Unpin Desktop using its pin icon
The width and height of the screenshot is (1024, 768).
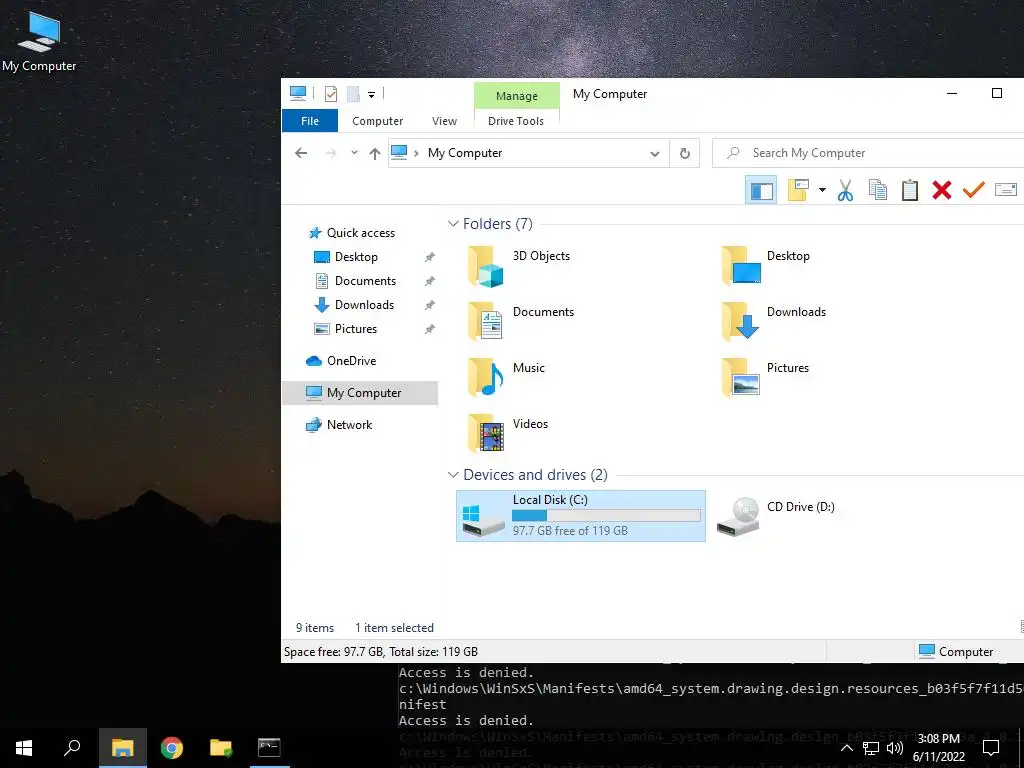point(429,257)
